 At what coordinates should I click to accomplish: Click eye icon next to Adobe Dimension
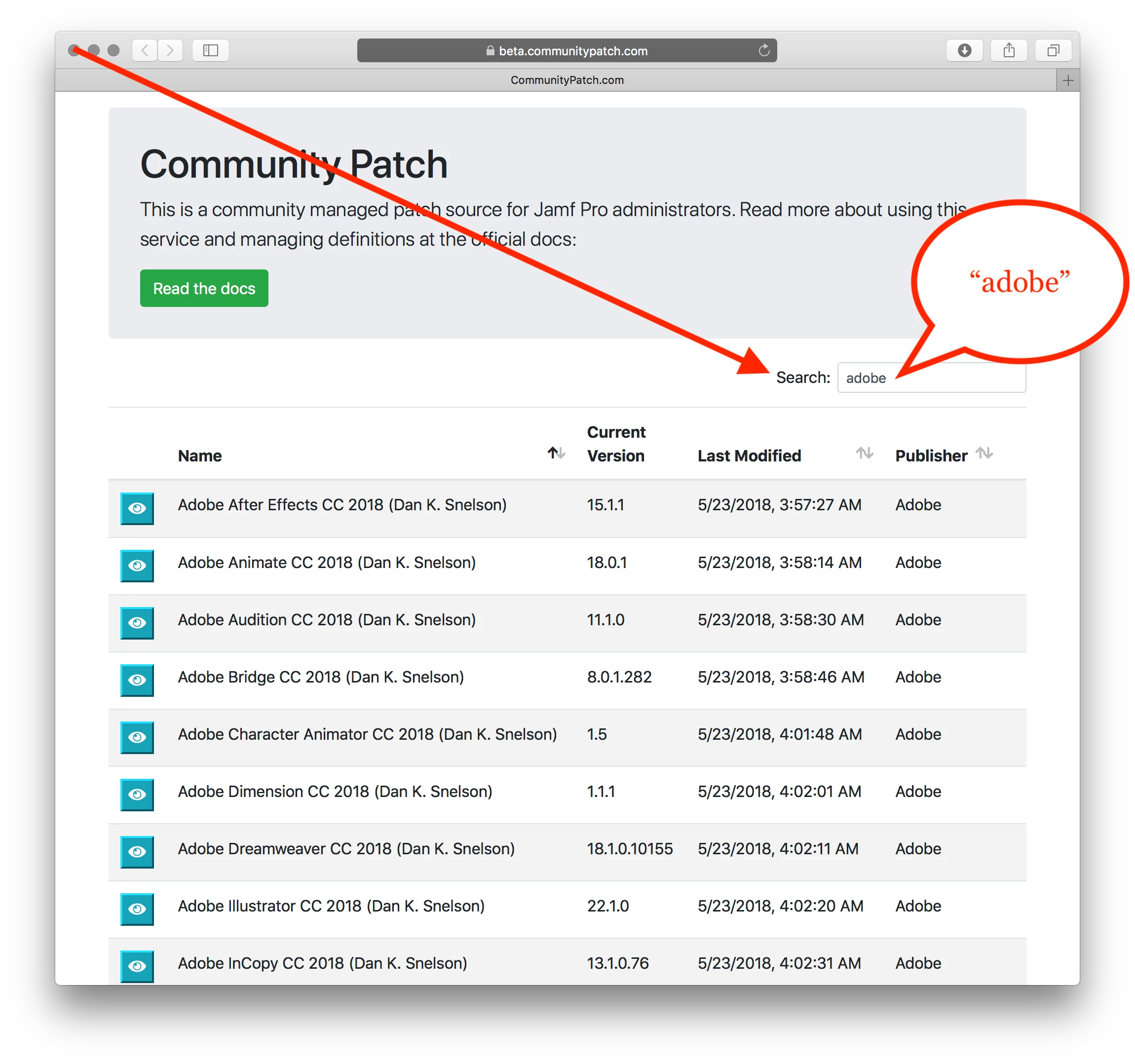(137, 794)
